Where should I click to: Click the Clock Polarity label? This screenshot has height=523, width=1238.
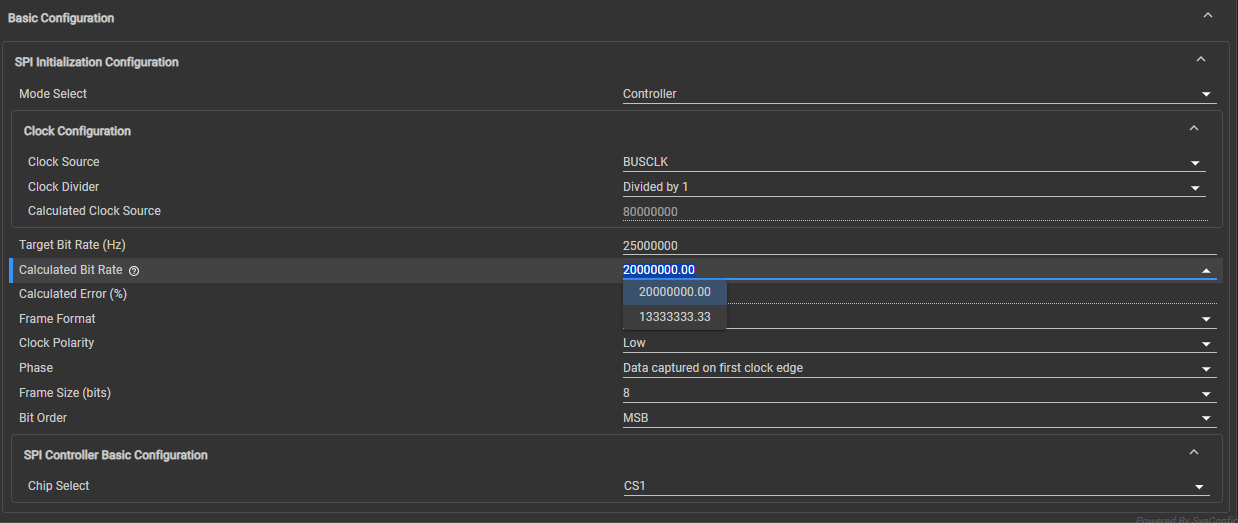[57, 343]
